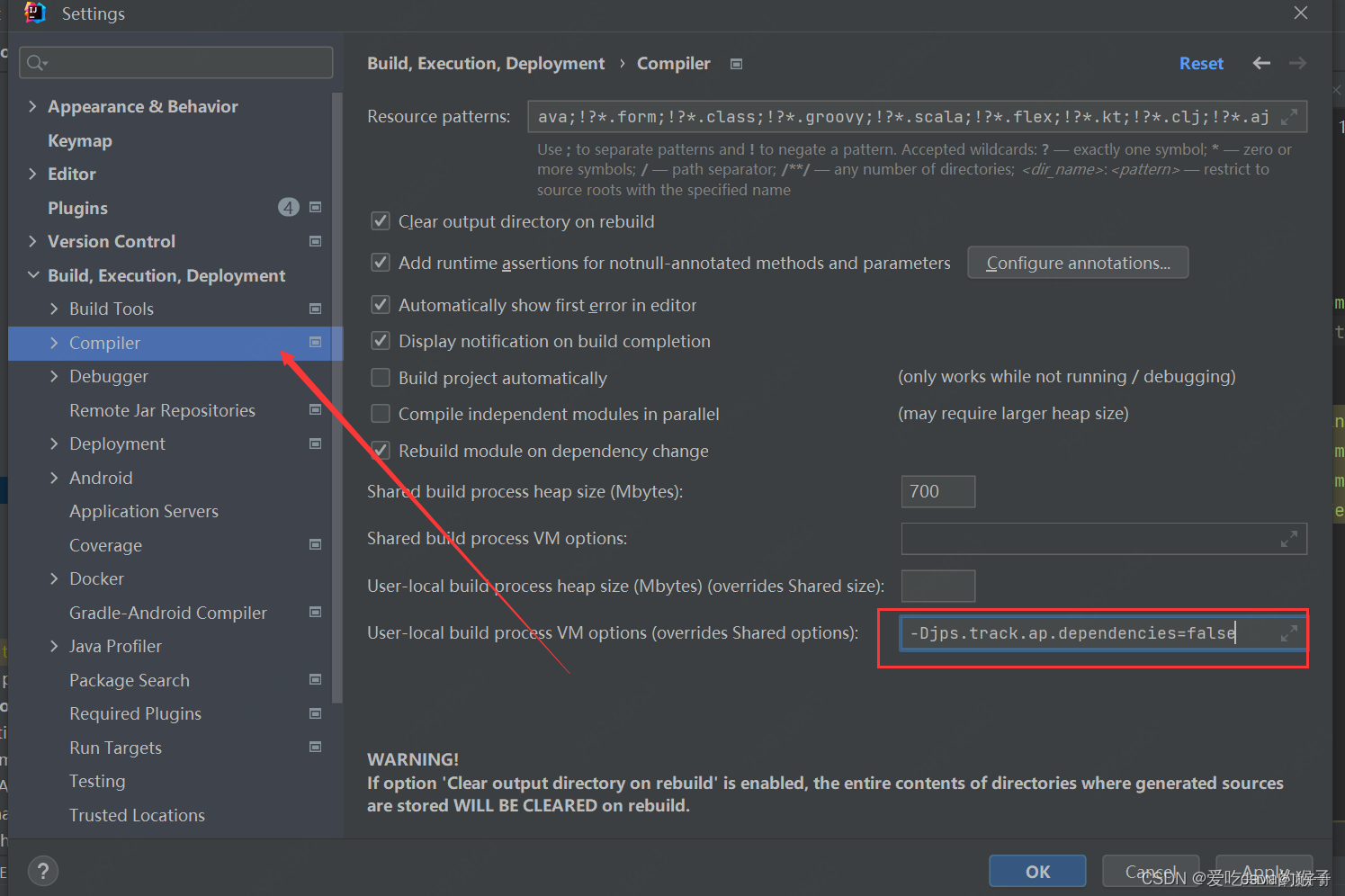The height and width of the screenshot is (896, 1345).
Task: Enable Compile independent modules in parallel
Action: (380, 413)
